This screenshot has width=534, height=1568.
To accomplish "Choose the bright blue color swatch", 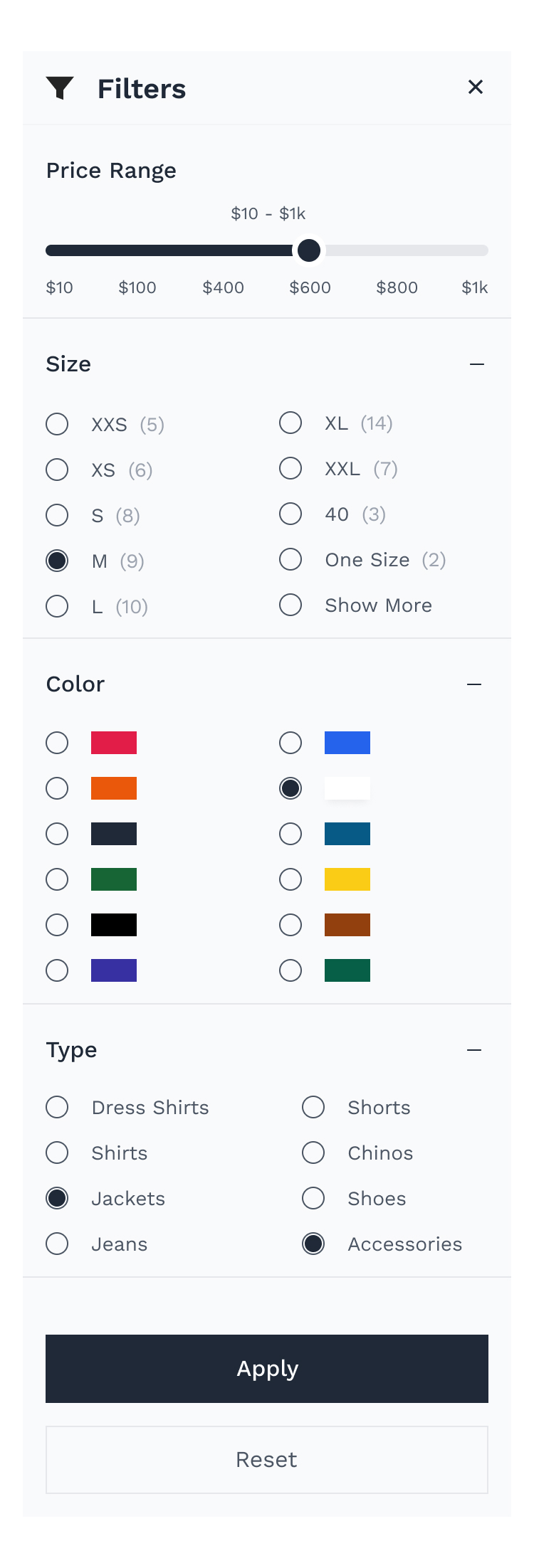I will click(347, 743).
